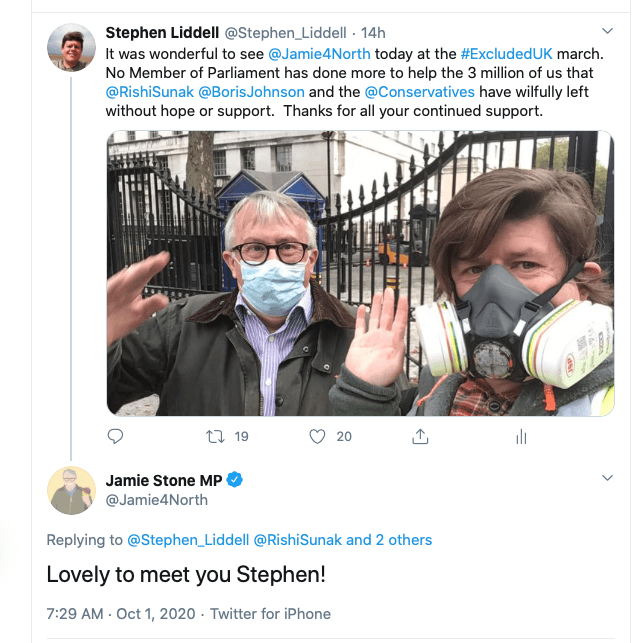Screen dimensions: 641x643
Task: Open the #ExcludedUK hashtag link
Action: click(x=508, y=53)
